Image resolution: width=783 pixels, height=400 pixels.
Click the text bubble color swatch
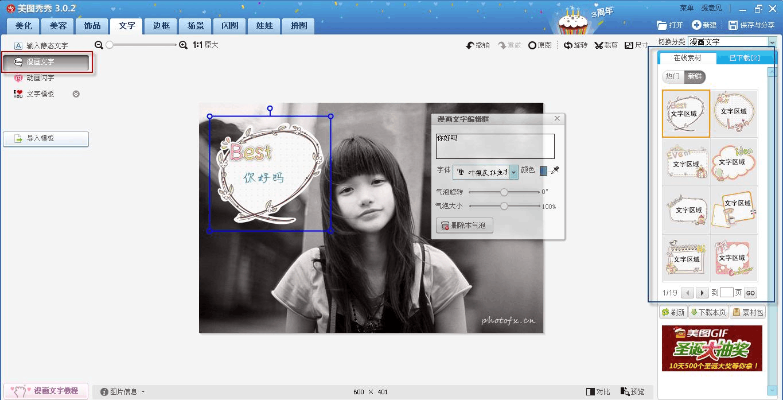544,171
